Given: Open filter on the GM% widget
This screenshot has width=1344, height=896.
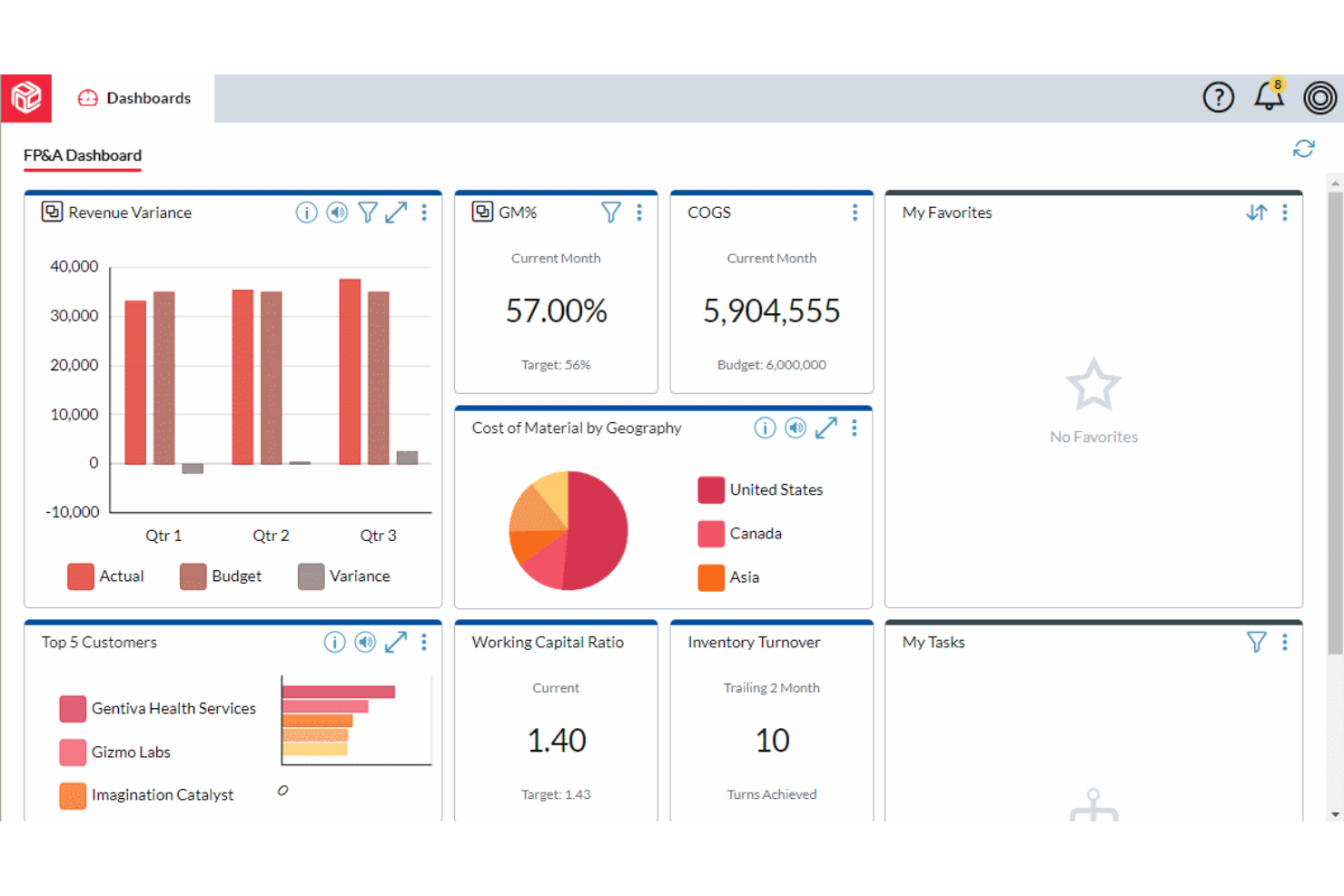Looking at the screenshot, I should (611, 212).
